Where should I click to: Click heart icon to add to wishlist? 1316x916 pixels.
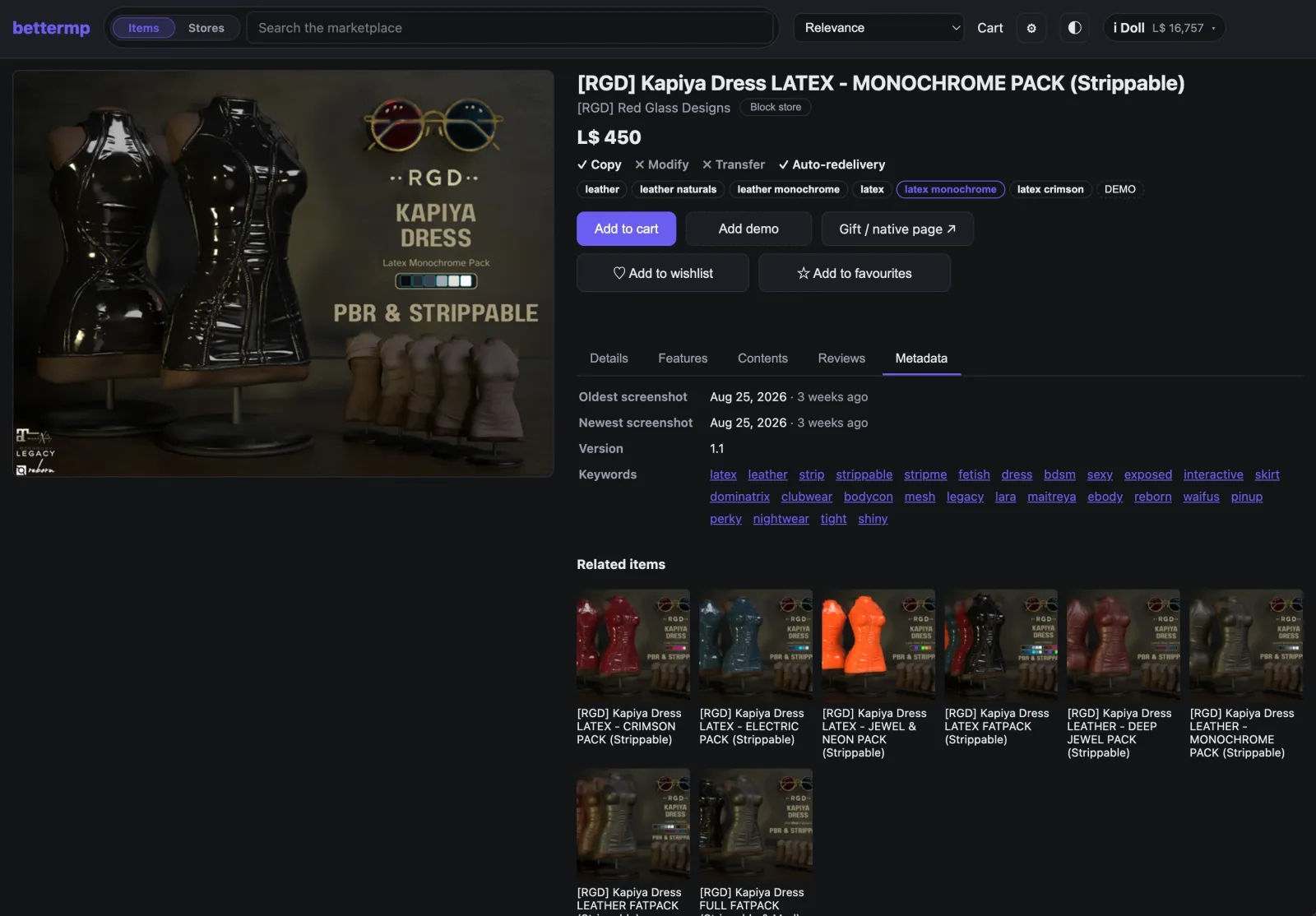[619, 273]
